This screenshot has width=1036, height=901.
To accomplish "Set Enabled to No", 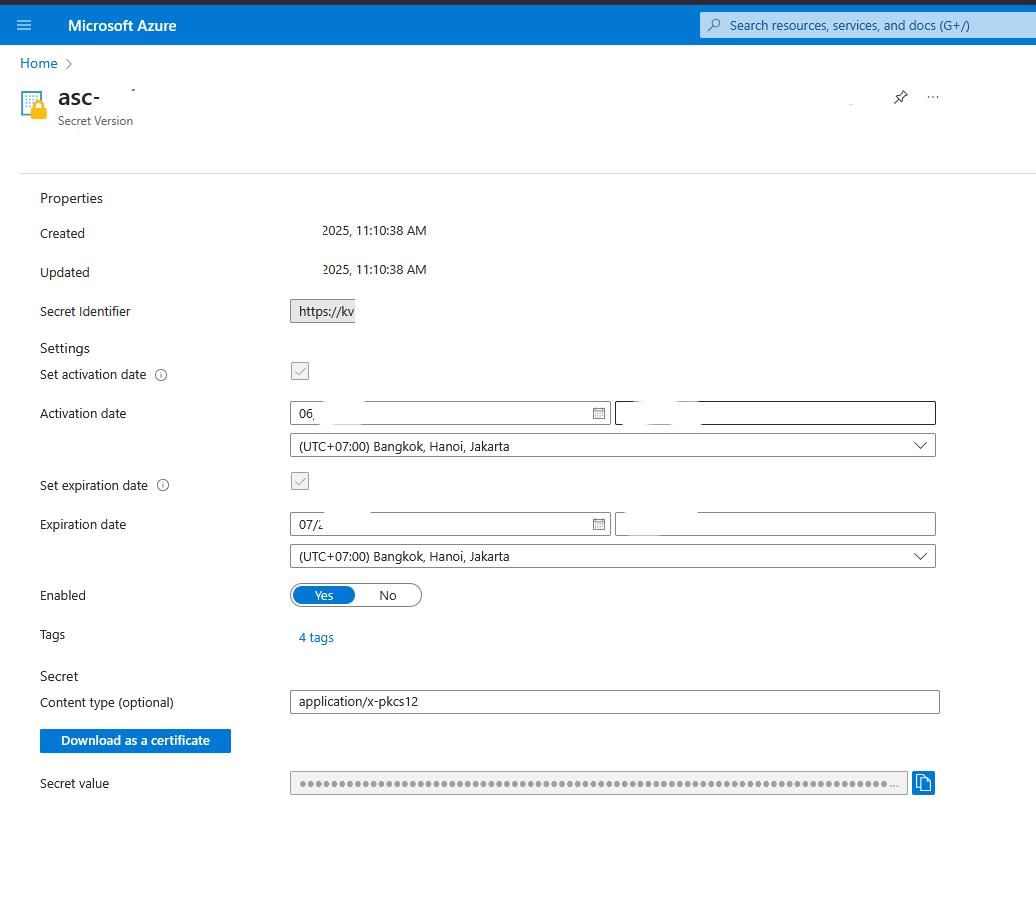I will (x=388, y=595).
